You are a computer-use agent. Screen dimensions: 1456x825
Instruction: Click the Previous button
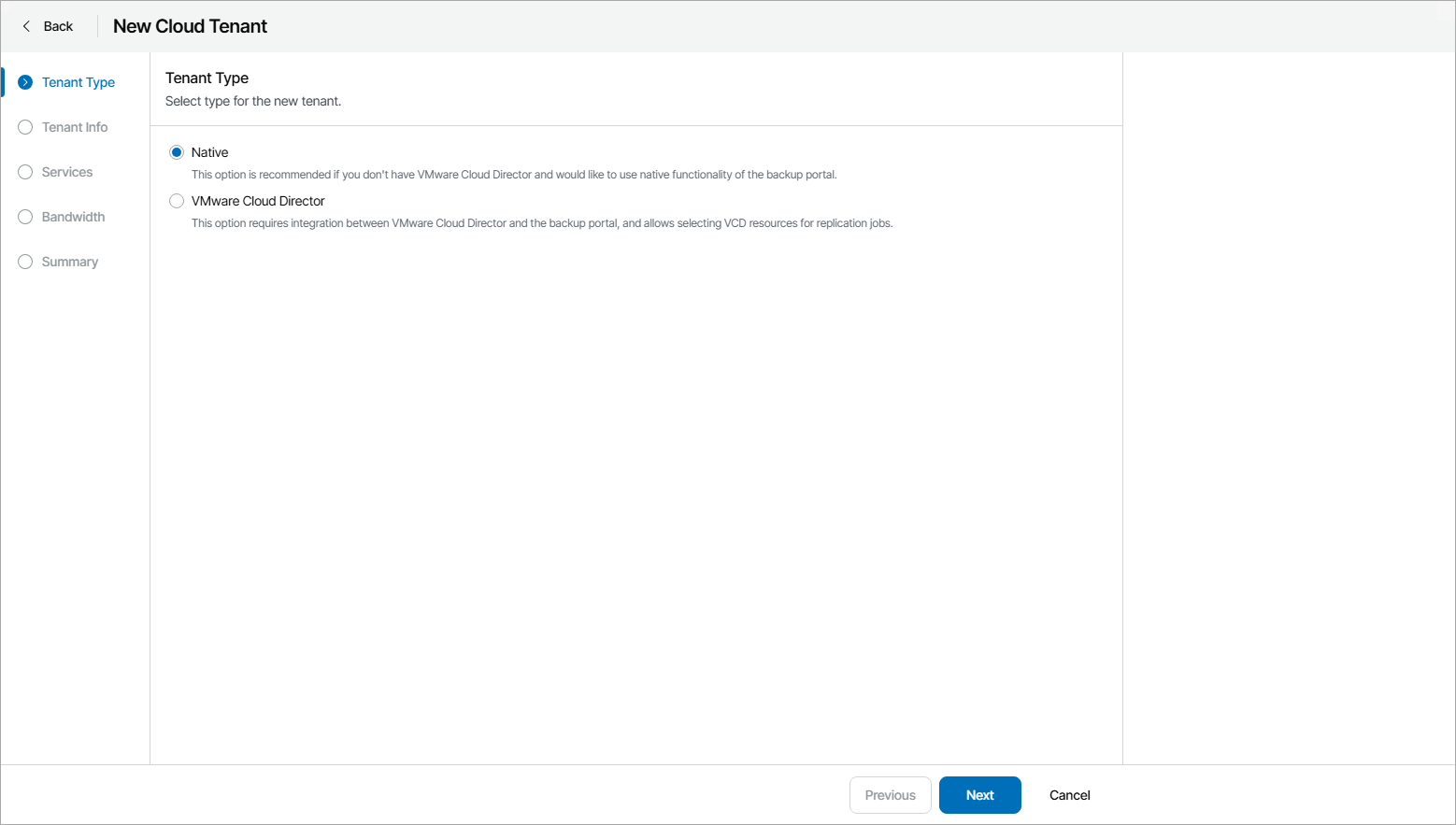(890, 794)
